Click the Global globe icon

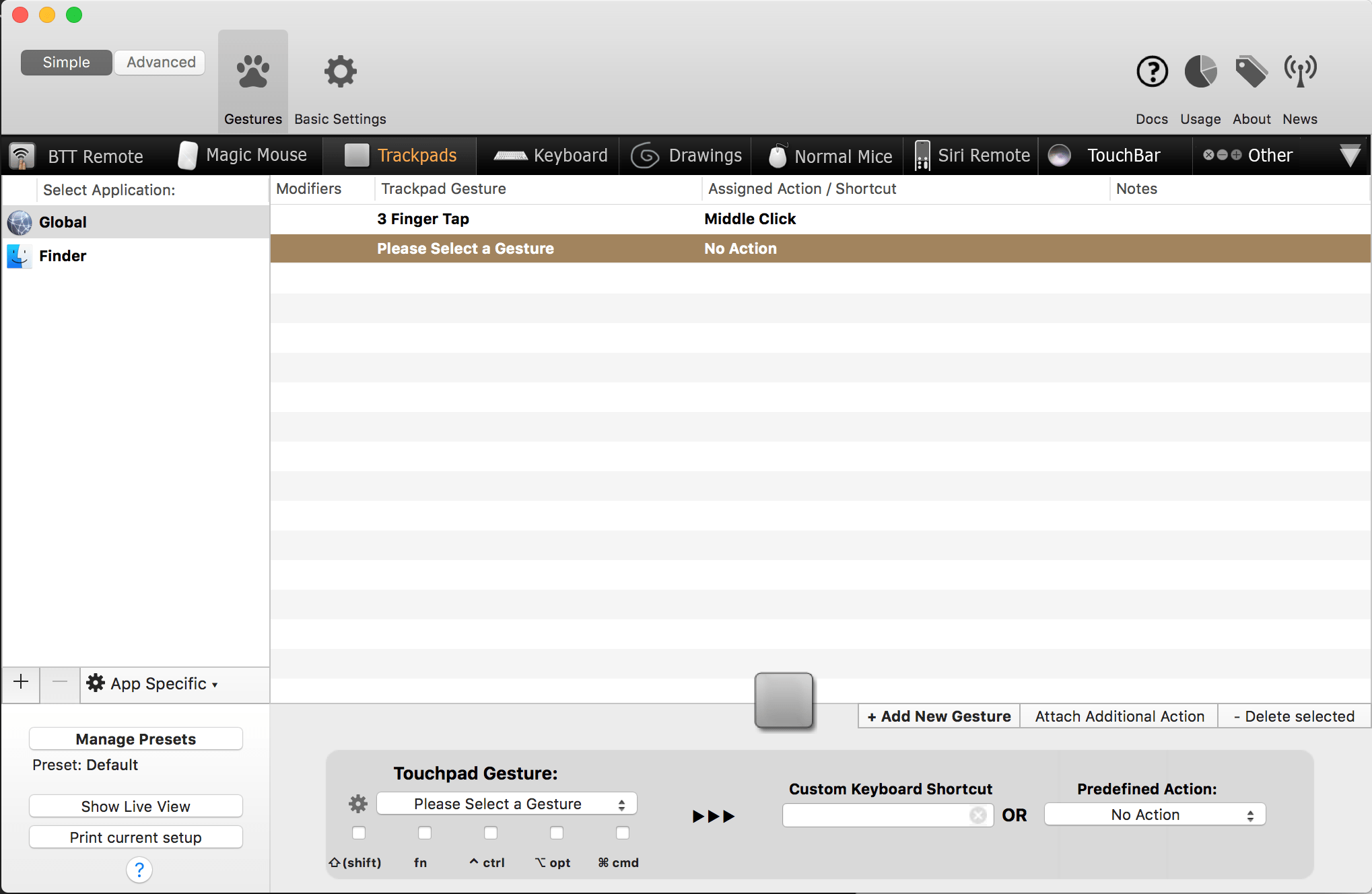(20, 222)
